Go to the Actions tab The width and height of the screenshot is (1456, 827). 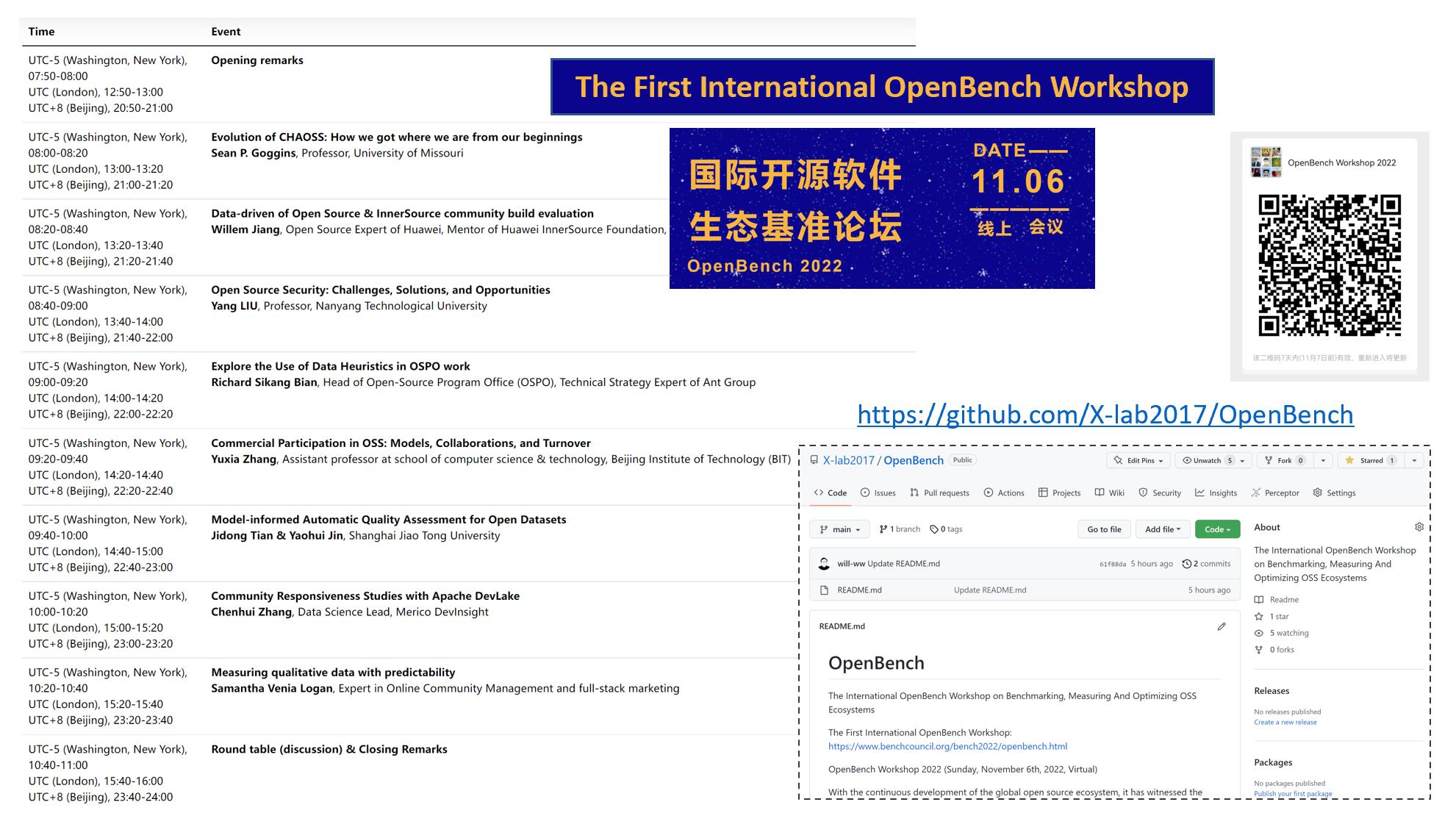coord(1004,493)
